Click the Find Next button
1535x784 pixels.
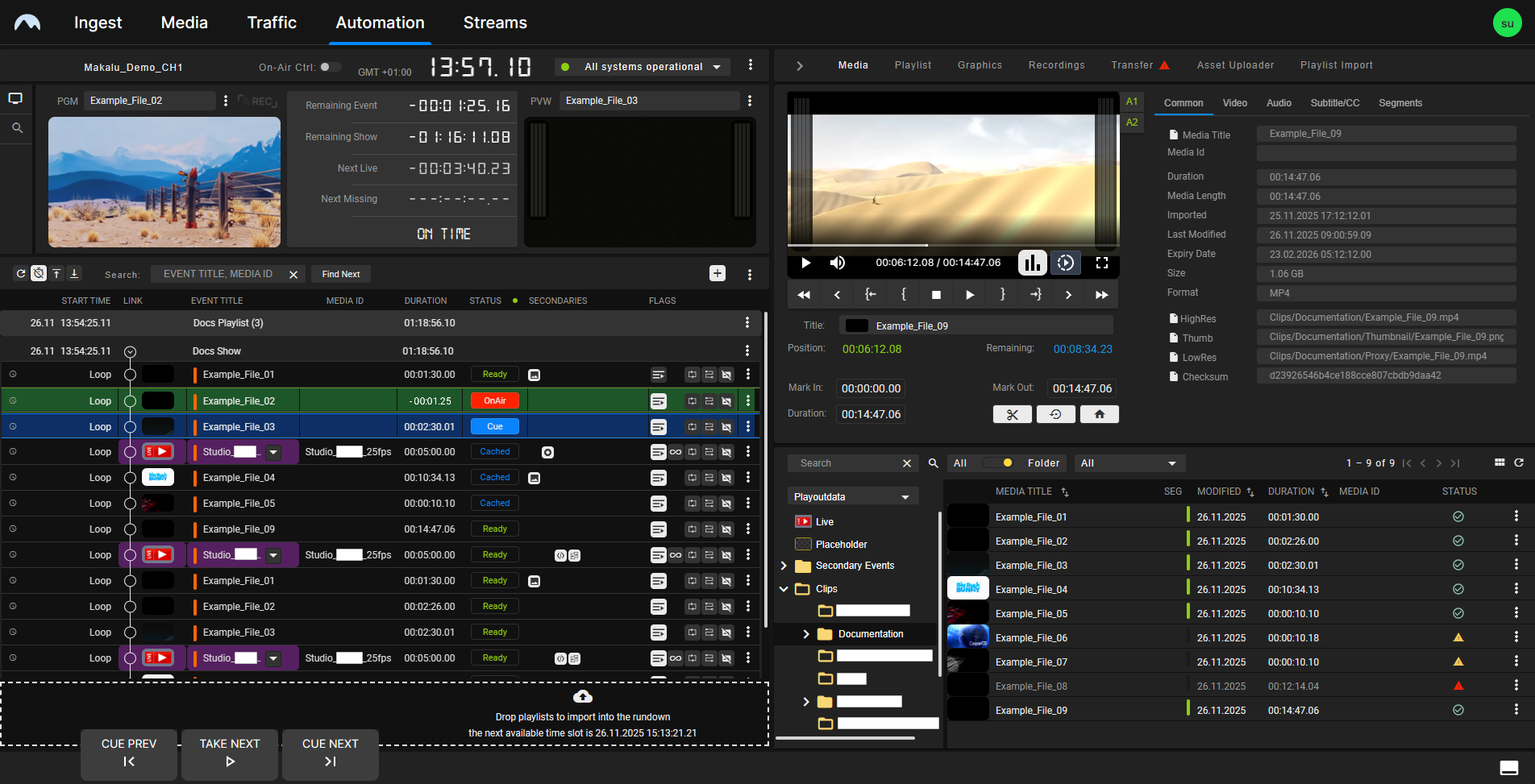pos(341,274)
